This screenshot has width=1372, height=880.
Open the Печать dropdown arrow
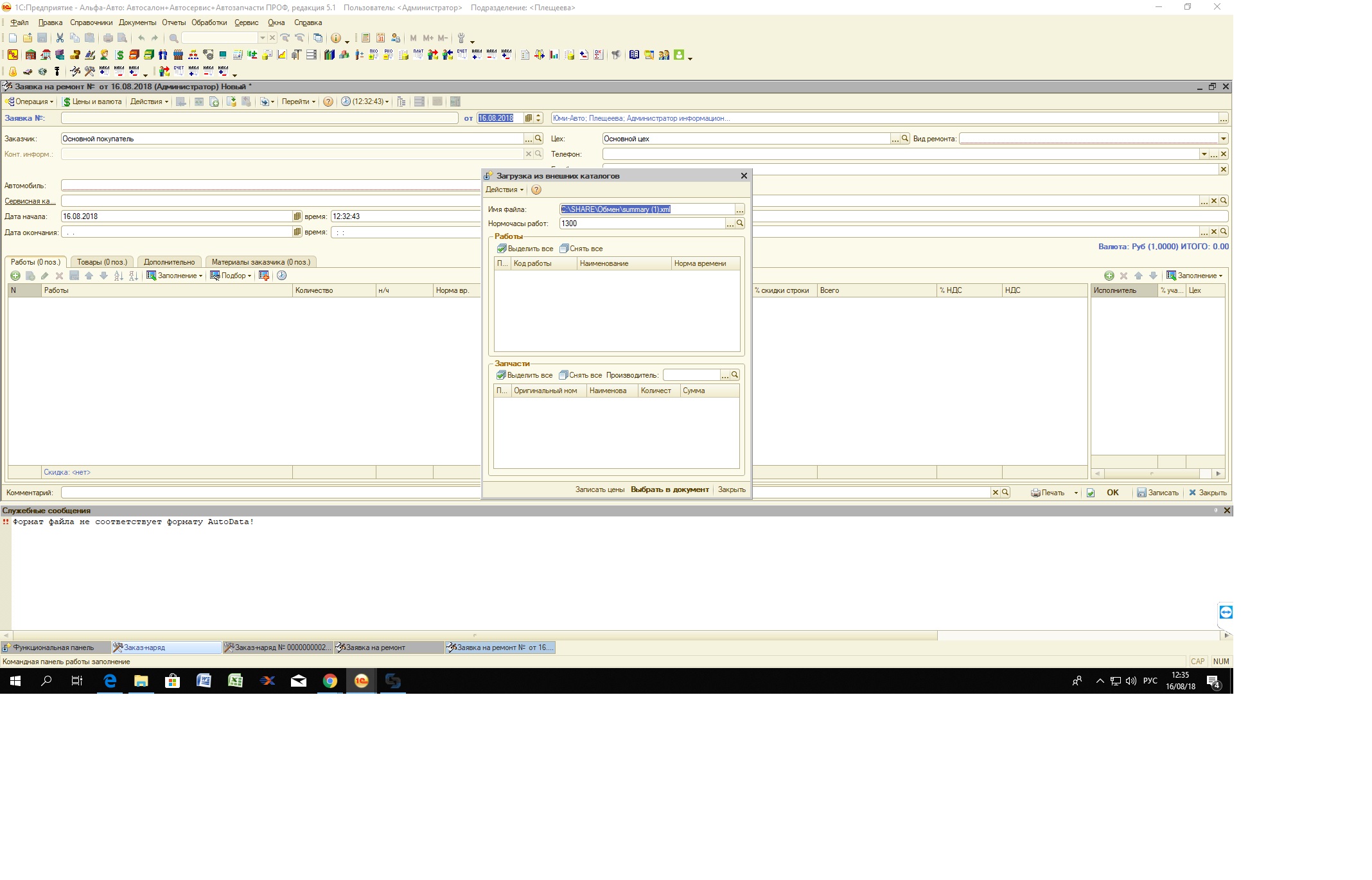click(x=1076, y=493)
